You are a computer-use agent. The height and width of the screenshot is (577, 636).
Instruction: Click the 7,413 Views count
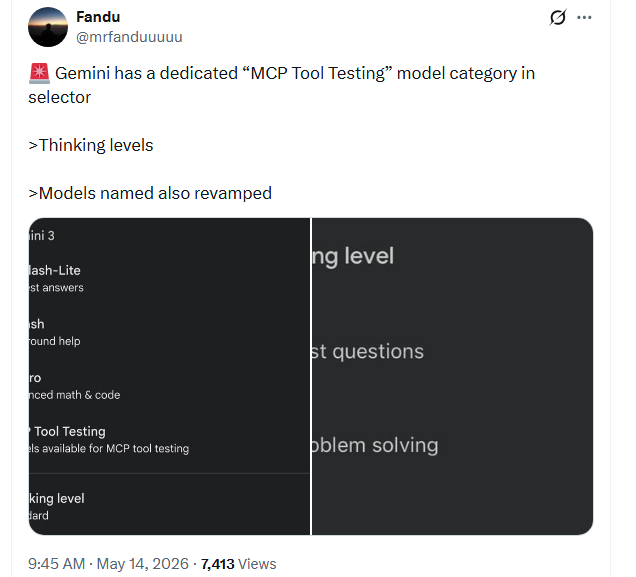coord(238,564)
